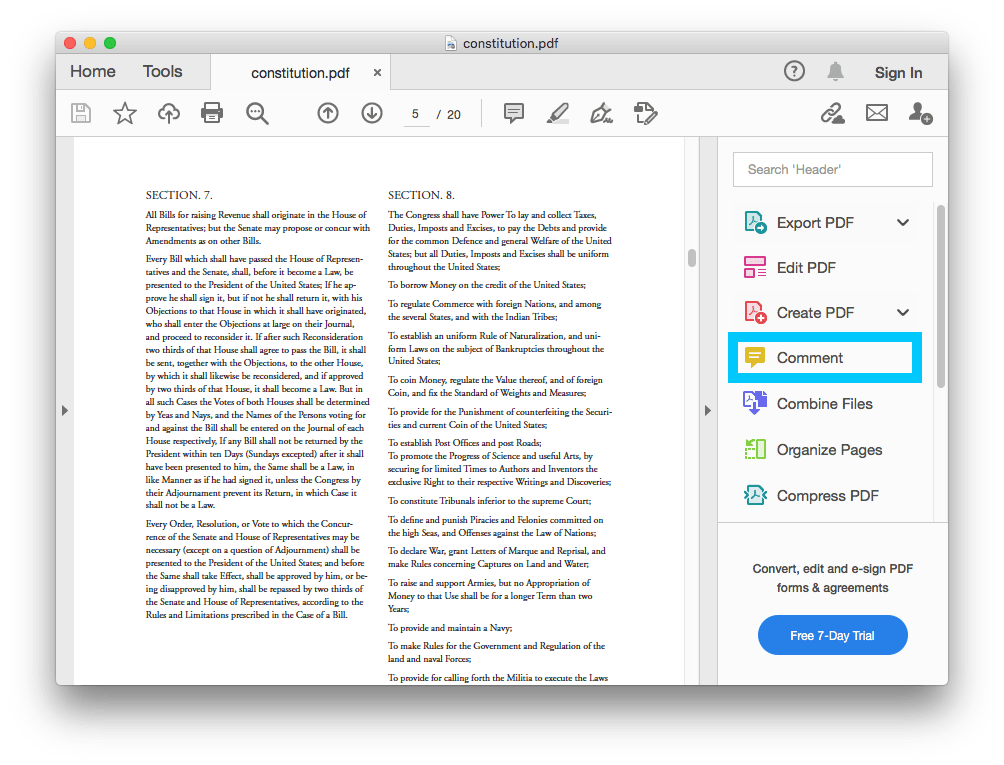Select the Highlight text tool
The height and width of the screenshot is (765, 1004).
point(557,113)
